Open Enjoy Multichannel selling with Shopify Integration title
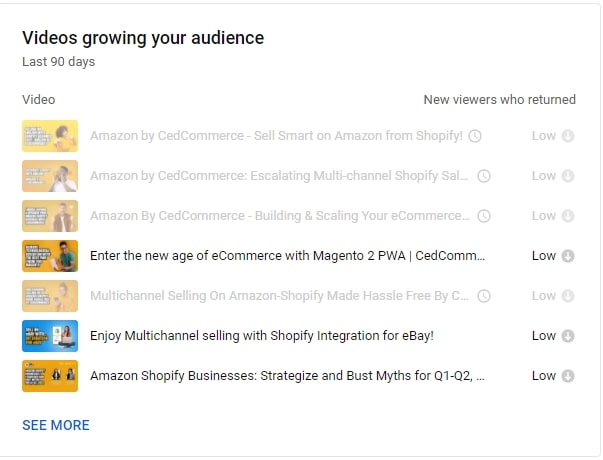 [262, 336]
